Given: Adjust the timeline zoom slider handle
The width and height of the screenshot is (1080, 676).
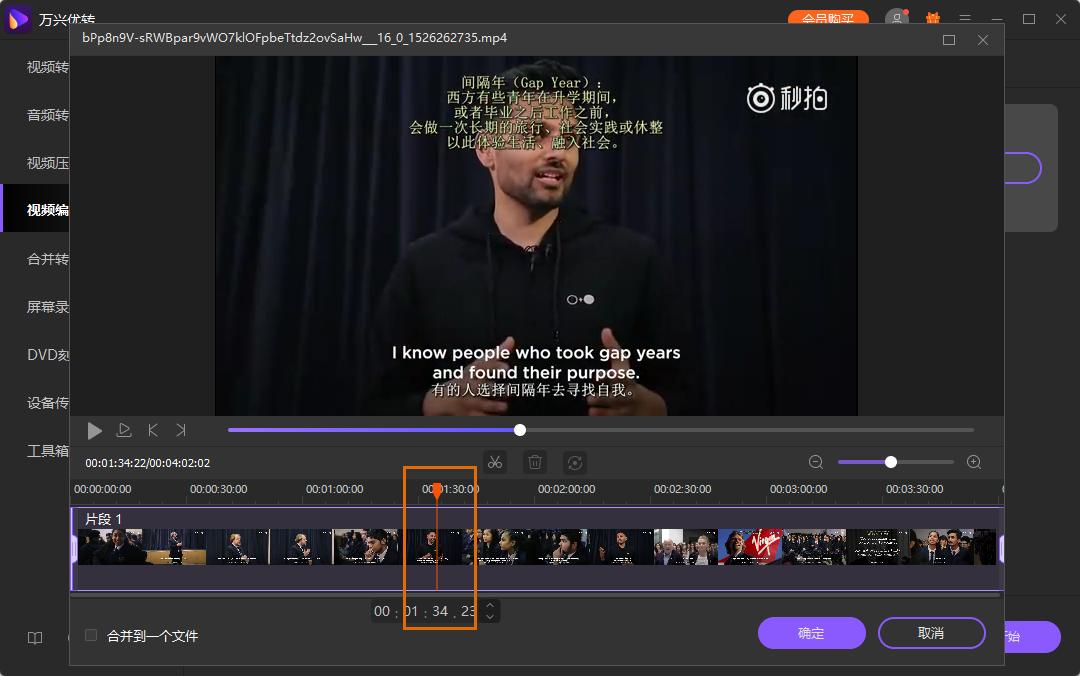Looking at the screenshot, I should (x=889, y=462).
